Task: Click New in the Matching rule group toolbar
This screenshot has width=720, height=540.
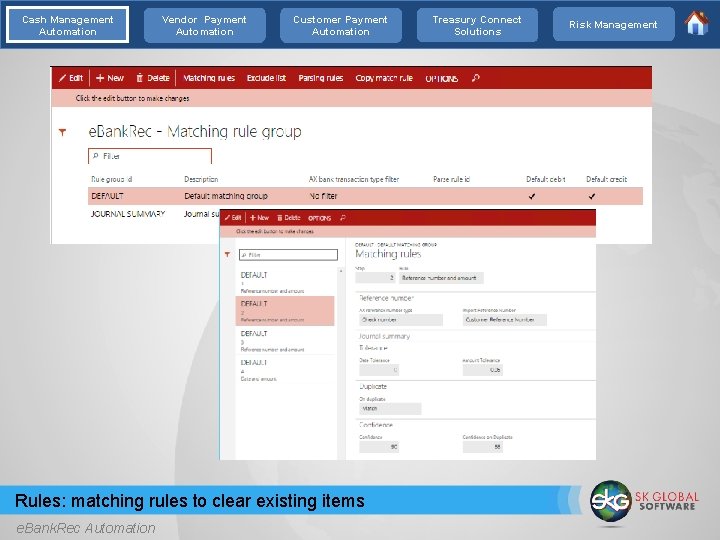Action: tap(110, 78)
